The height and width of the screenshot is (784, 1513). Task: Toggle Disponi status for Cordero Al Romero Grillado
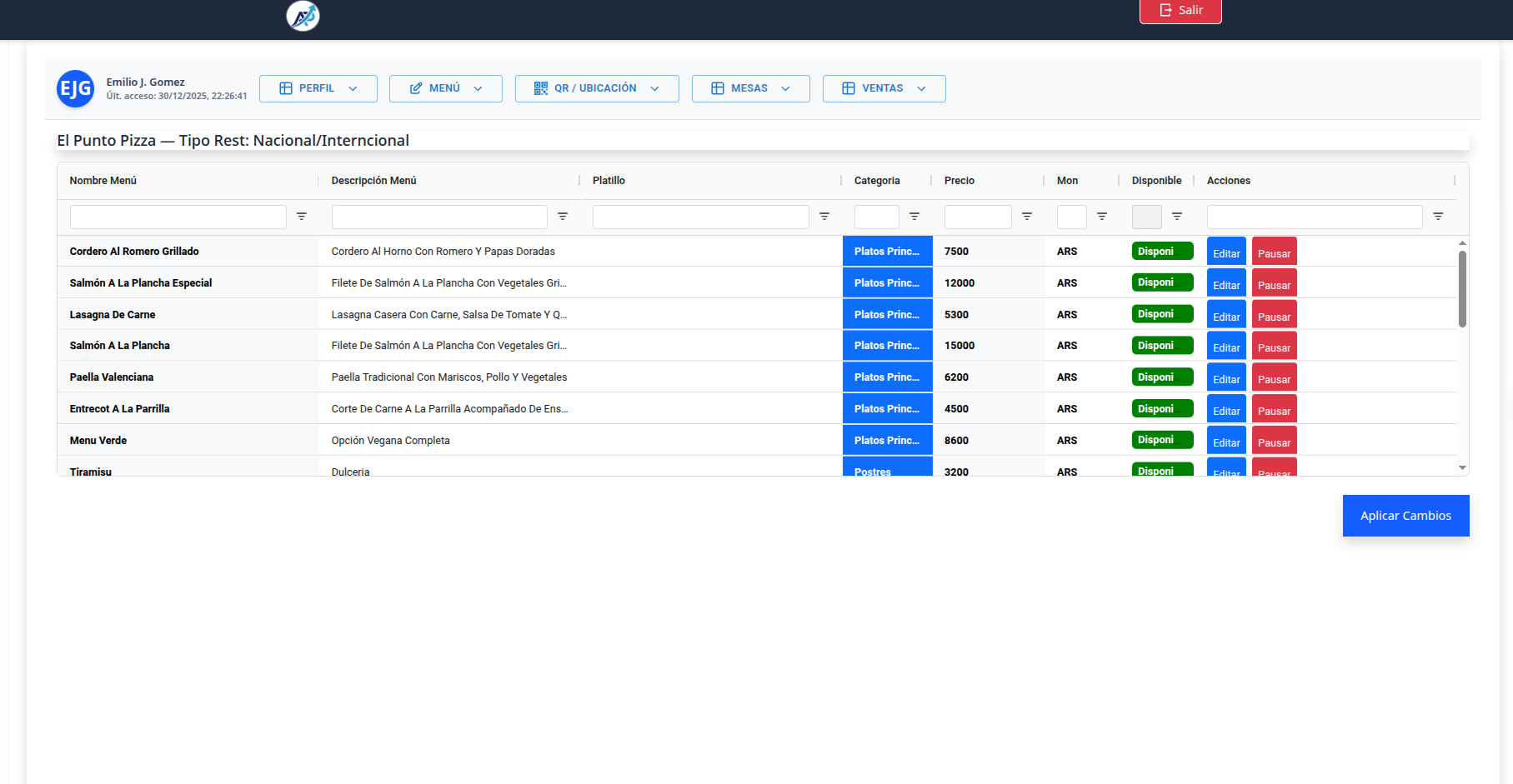(1162, 251)
